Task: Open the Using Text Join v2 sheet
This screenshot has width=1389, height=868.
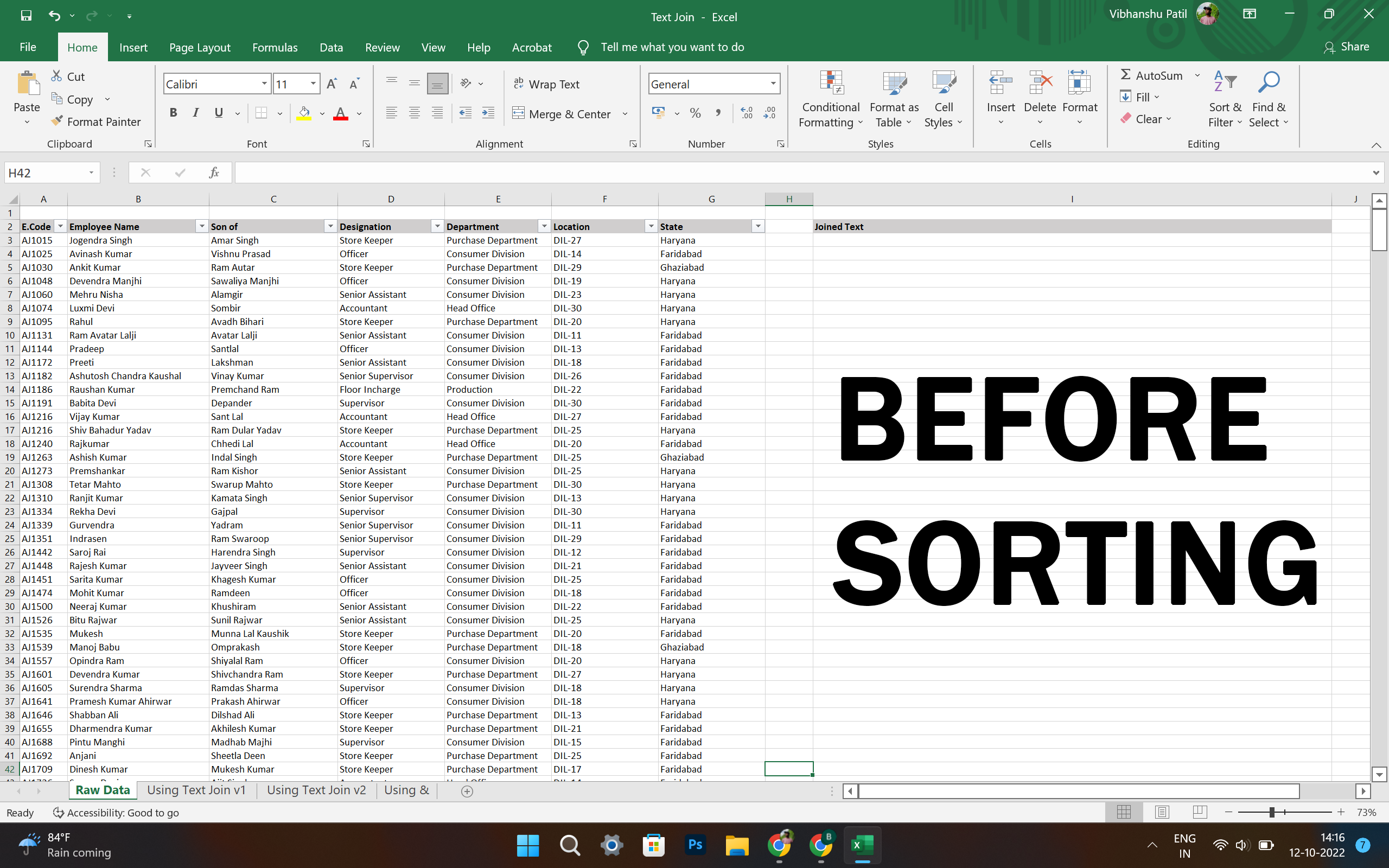Action: point(316,790)
